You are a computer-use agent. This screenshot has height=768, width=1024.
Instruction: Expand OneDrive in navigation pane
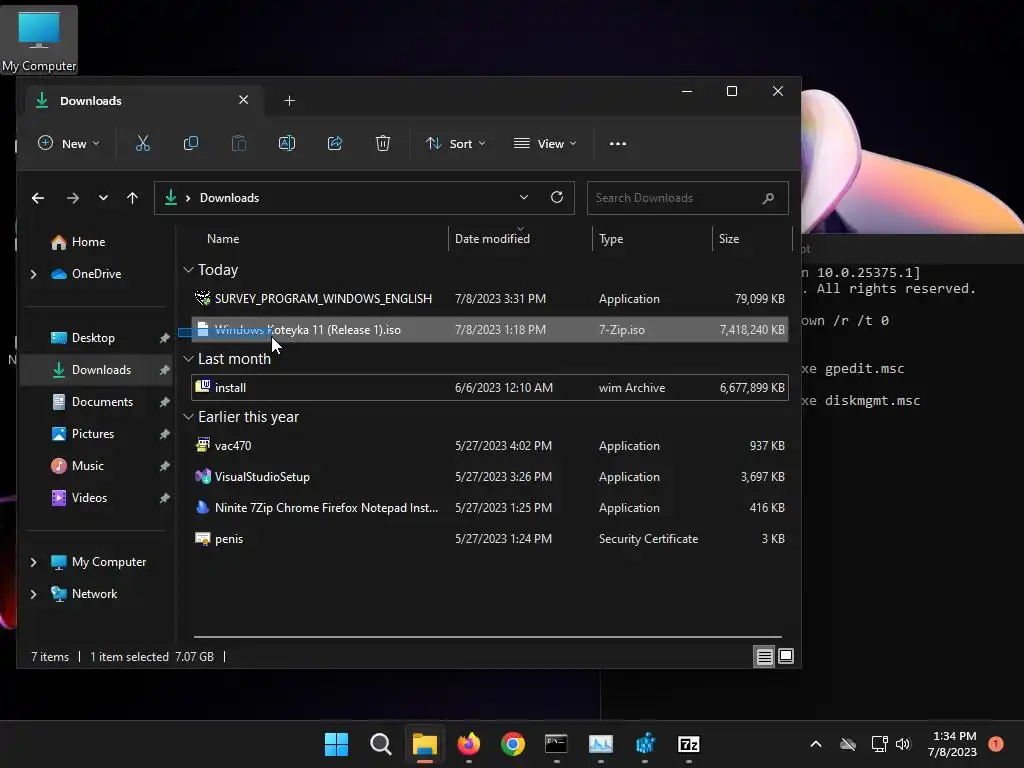[x=33, y=274]
